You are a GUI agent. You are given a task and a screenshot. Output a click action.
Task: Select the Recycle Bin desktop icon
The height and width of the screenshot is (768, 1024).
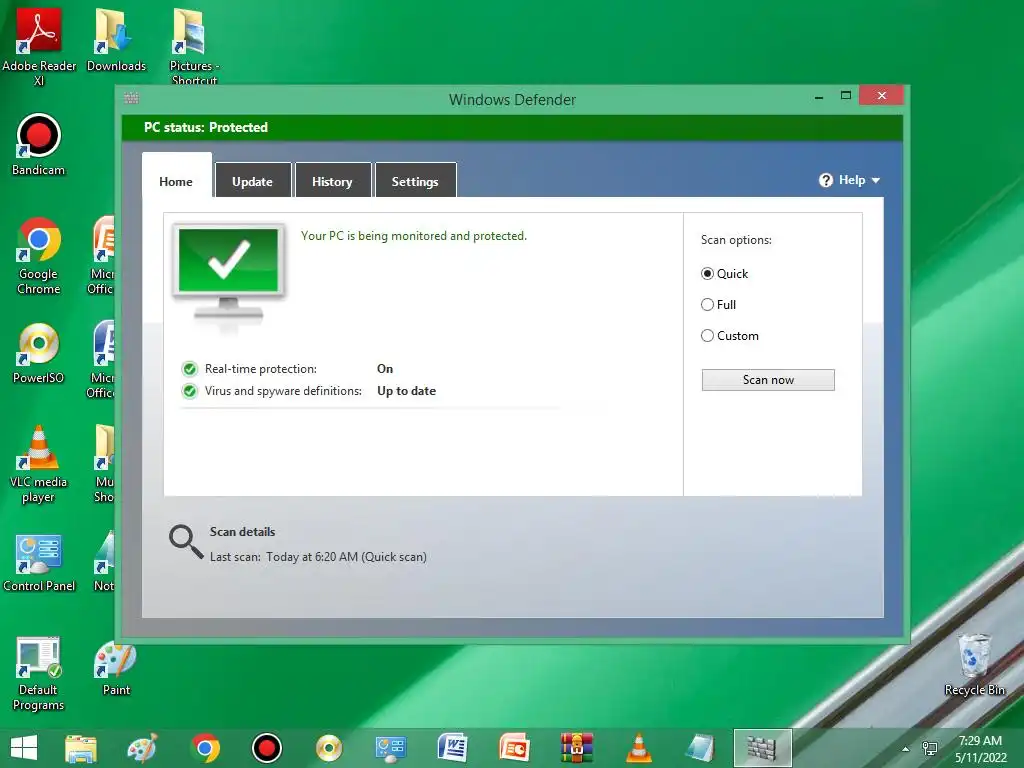click(974, 665)
